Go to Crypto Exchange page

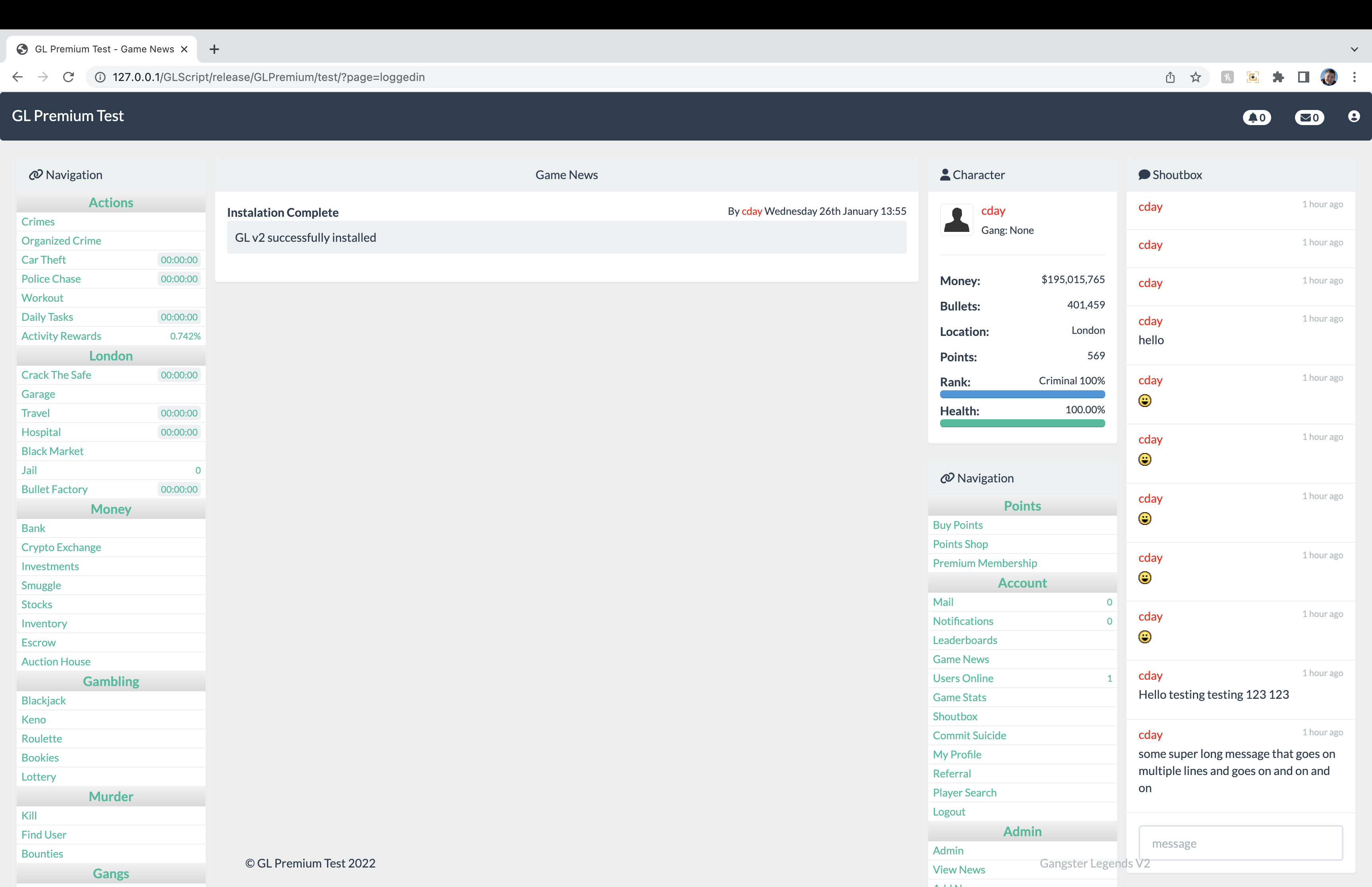coord(61,547)
